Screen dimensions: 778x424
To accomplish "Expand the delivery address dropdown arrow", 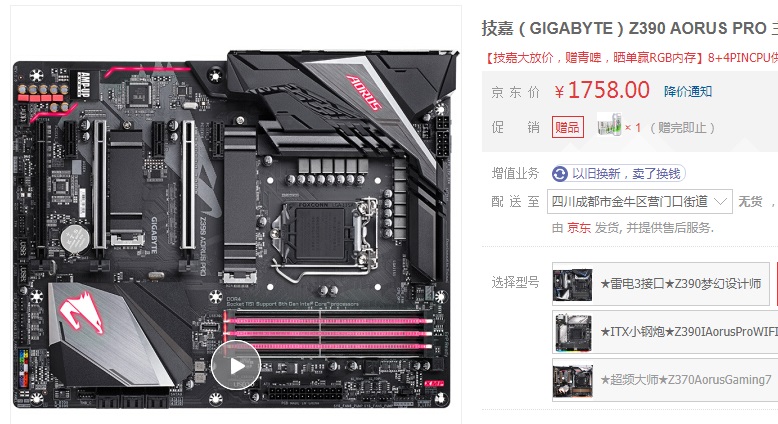I will click(x=720, y=201).
